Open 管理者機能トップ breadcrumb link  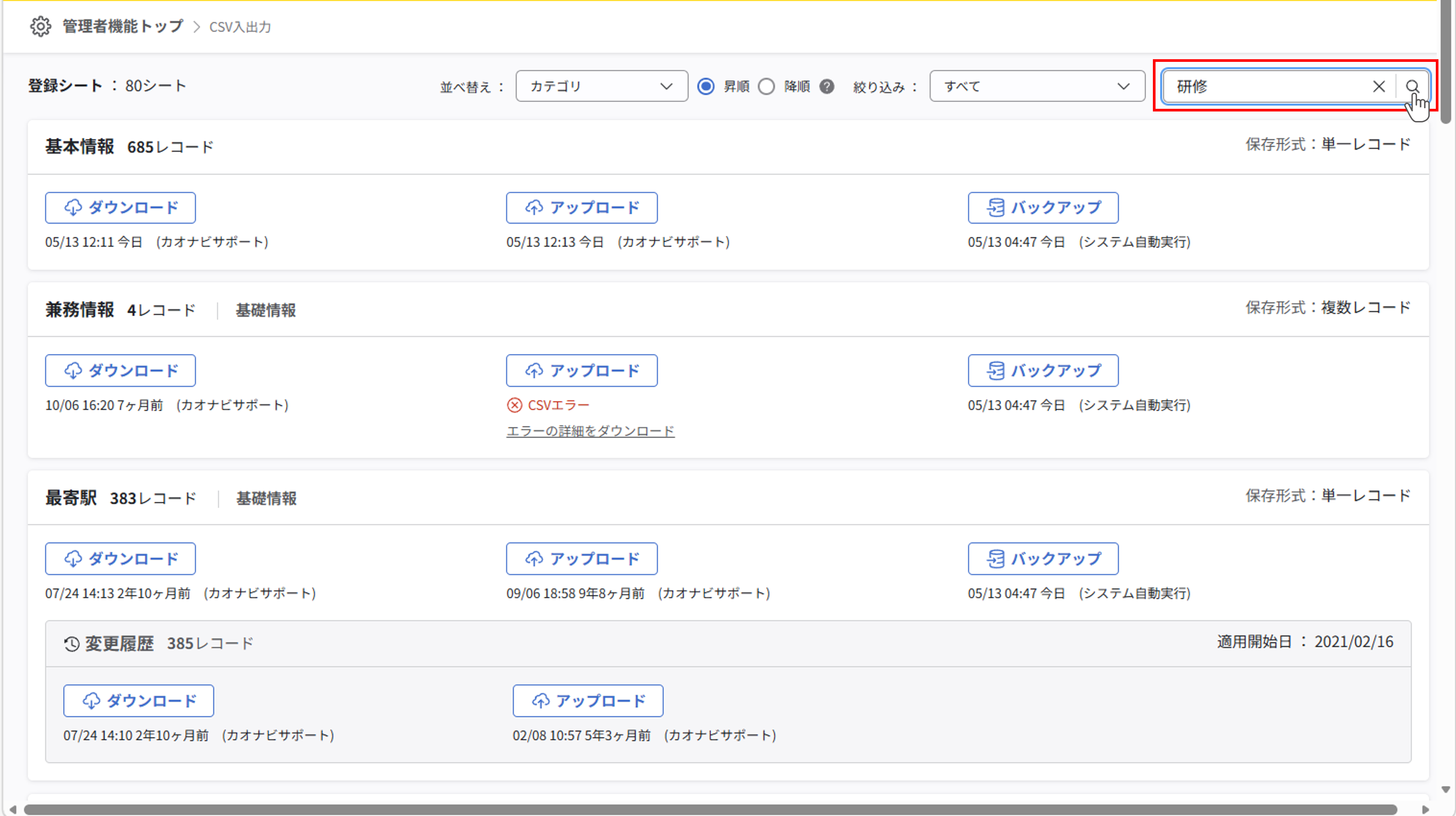coord(123,26)
